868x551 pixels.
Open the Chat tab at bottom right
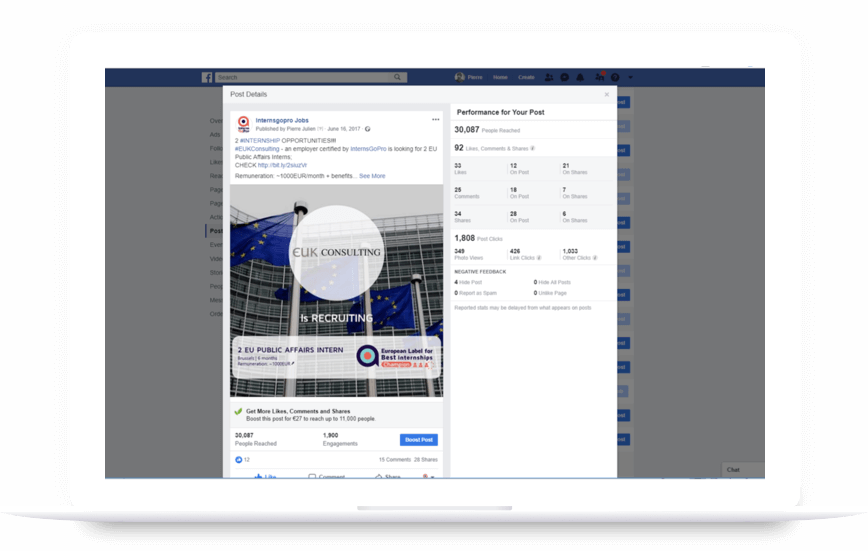(743, 470)
